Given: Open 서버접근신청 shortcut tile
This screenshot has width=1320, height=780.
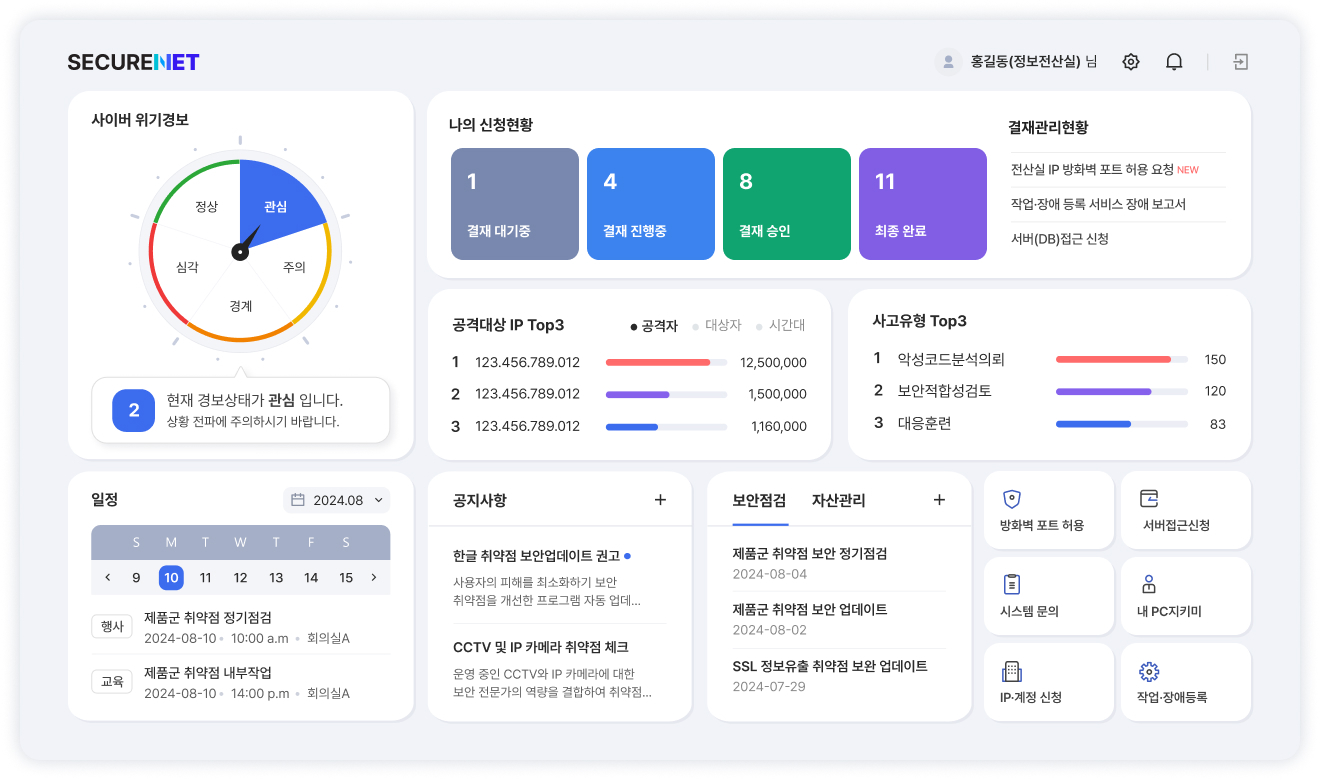Looking at the screenshot, I should pos(1185,510).
